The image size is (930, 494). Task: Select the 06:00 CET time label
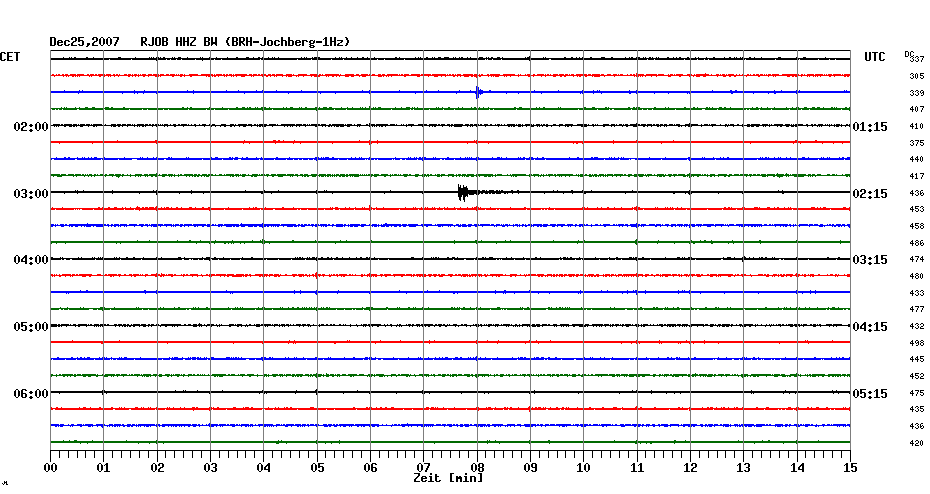[x=31, y=394]
